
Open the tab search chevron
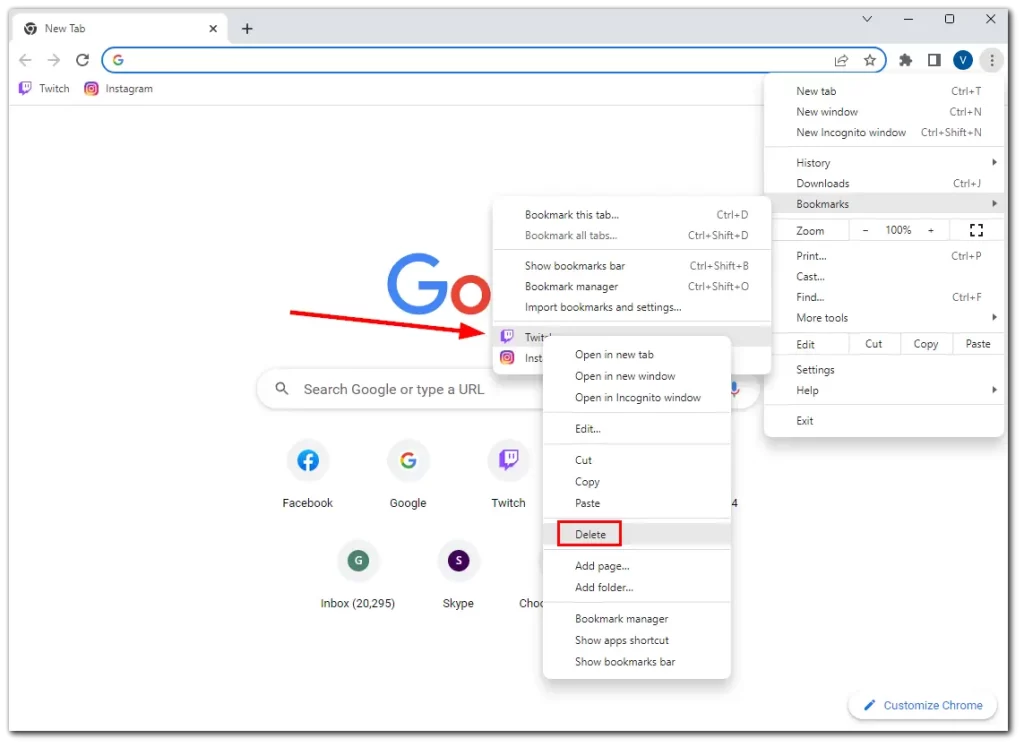[x=867, y=19]
